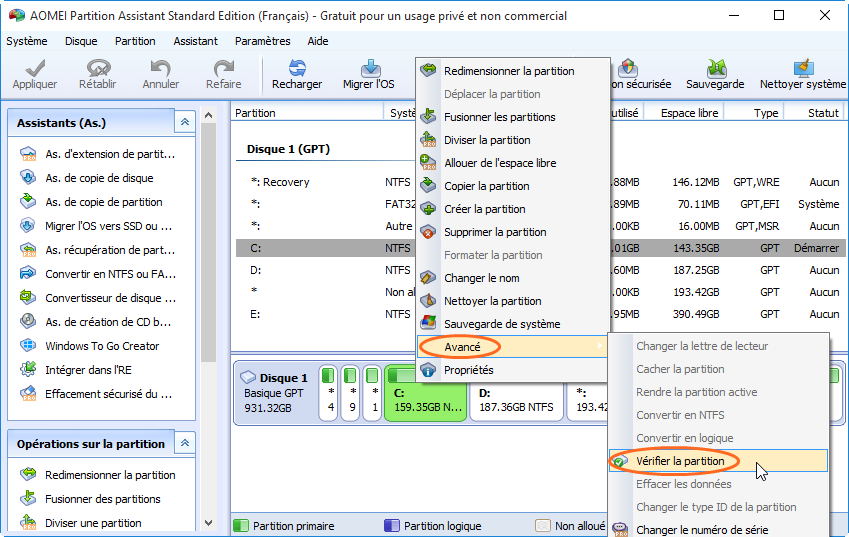Open the Disque menu

81,41
